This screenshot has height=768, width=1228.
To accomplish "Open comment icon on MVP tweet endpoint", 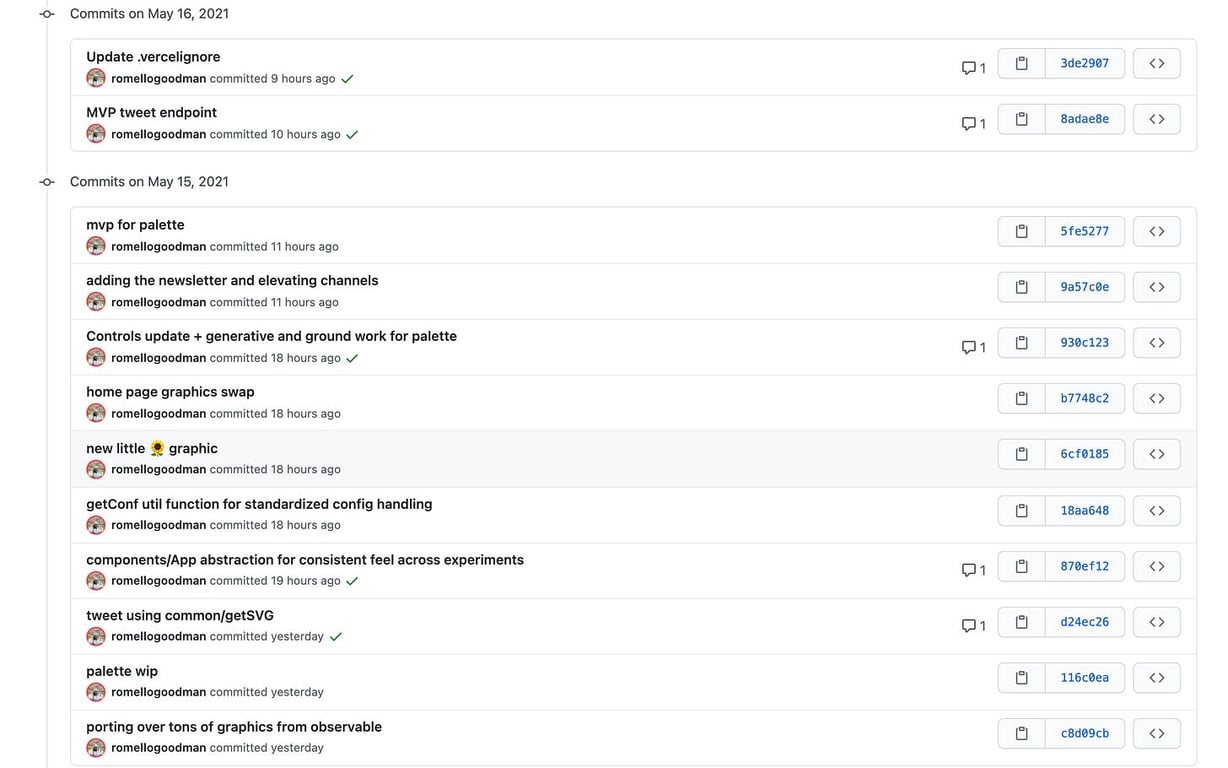I will coord(973,124).
